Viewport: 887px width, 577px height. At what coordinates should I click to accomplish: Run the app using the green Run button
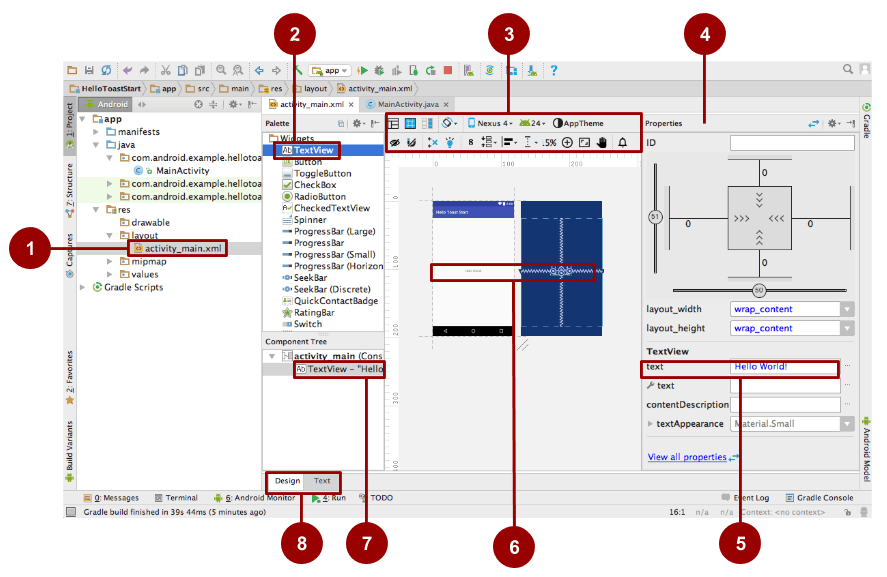364,70
